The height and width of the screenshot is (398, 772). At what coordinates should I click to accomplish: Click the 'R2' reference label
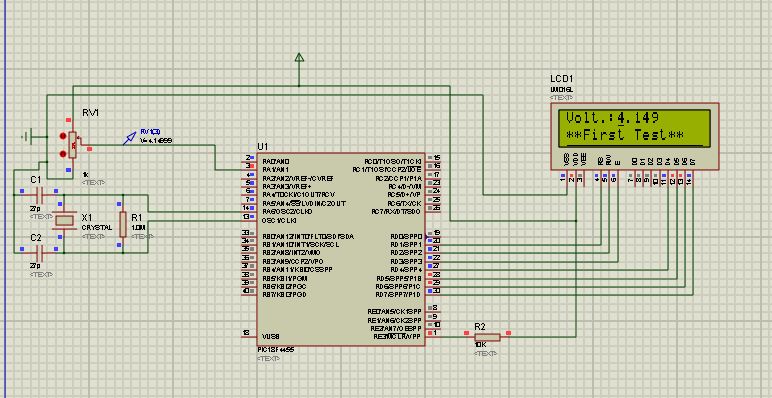pyautogui.click(x=480, y=327)
